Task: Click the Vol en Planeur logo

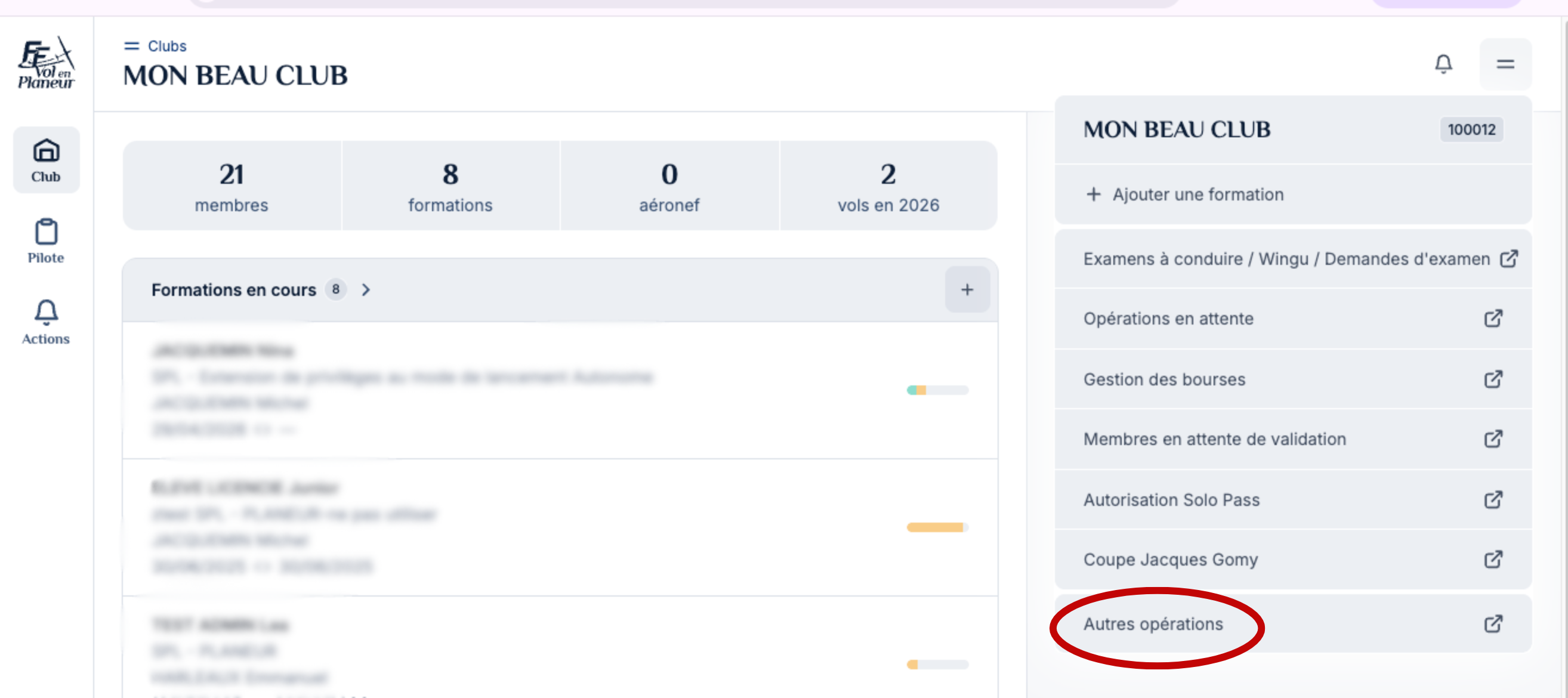Action: [47, 62]
